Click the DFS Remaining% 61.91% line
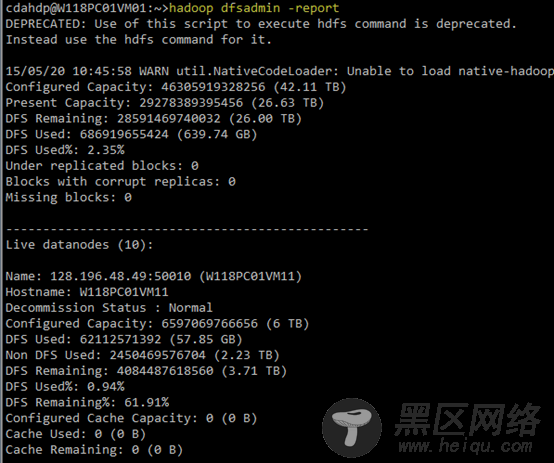 (87, 402)
